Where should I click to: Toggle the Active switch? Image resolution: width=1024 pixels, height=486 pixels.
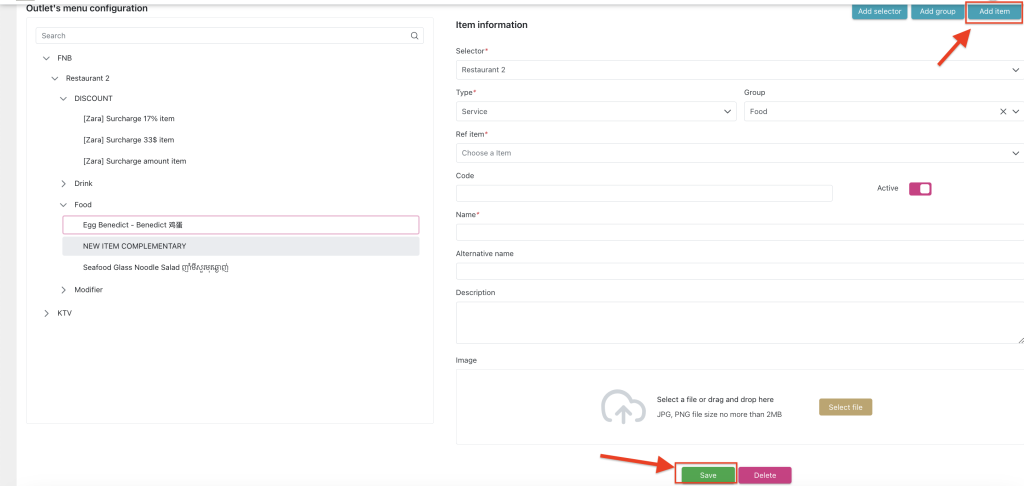point(919,188)
